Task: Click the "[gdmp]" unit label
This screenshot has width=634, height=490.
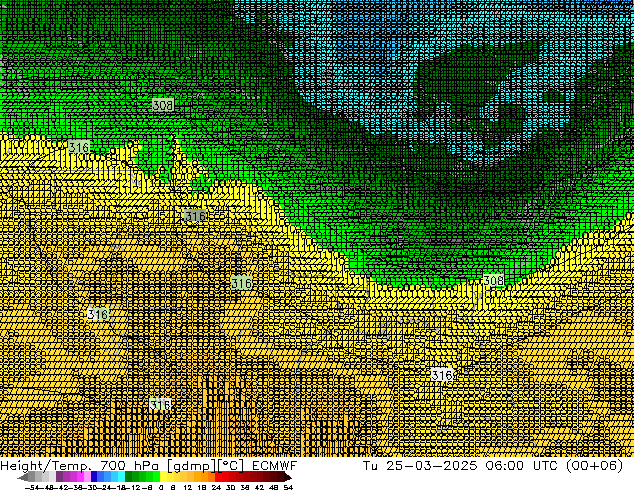Action: (x=192, y=466)
